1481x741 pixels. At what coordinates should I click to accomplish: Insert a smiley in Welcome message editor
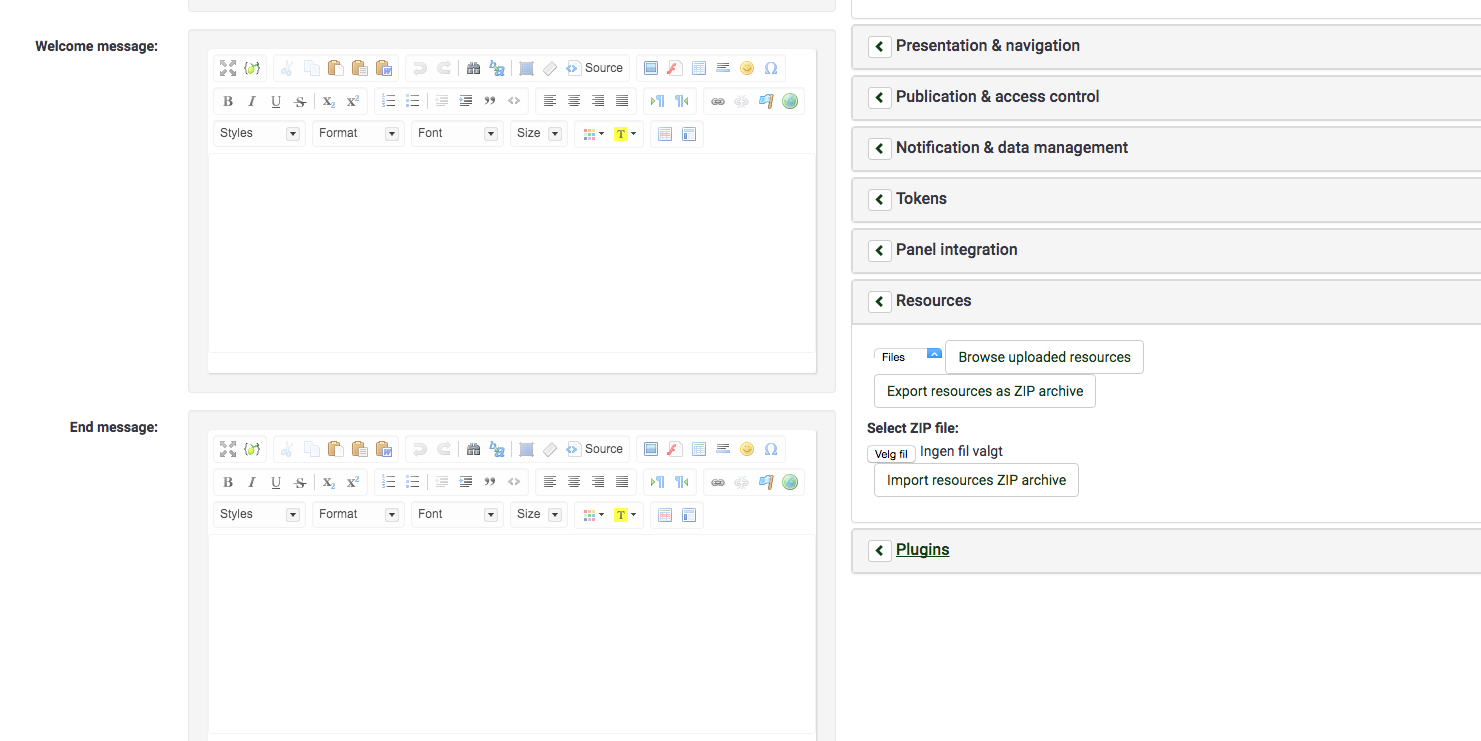pos(747,68)
